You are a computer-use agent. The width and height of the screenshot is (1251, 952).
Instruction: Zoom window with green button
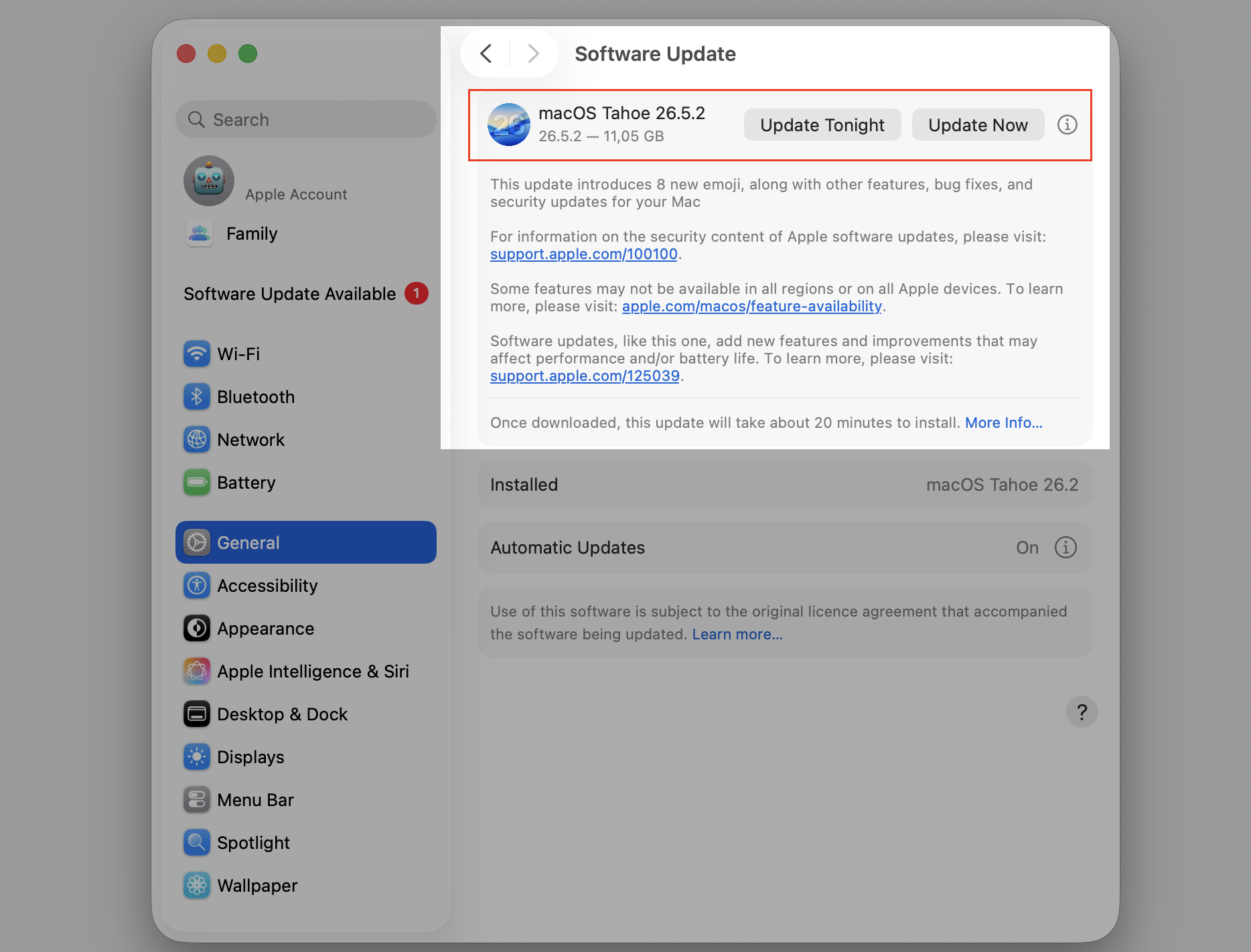pos(248,54)
